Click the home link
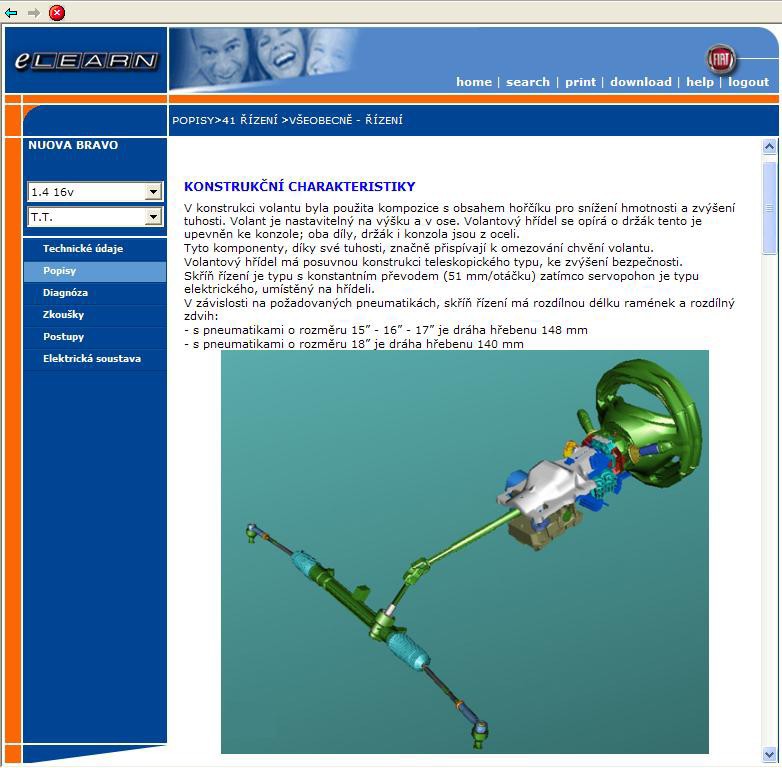The height and width of the screenshot is (768, 782). coord(473,82)
